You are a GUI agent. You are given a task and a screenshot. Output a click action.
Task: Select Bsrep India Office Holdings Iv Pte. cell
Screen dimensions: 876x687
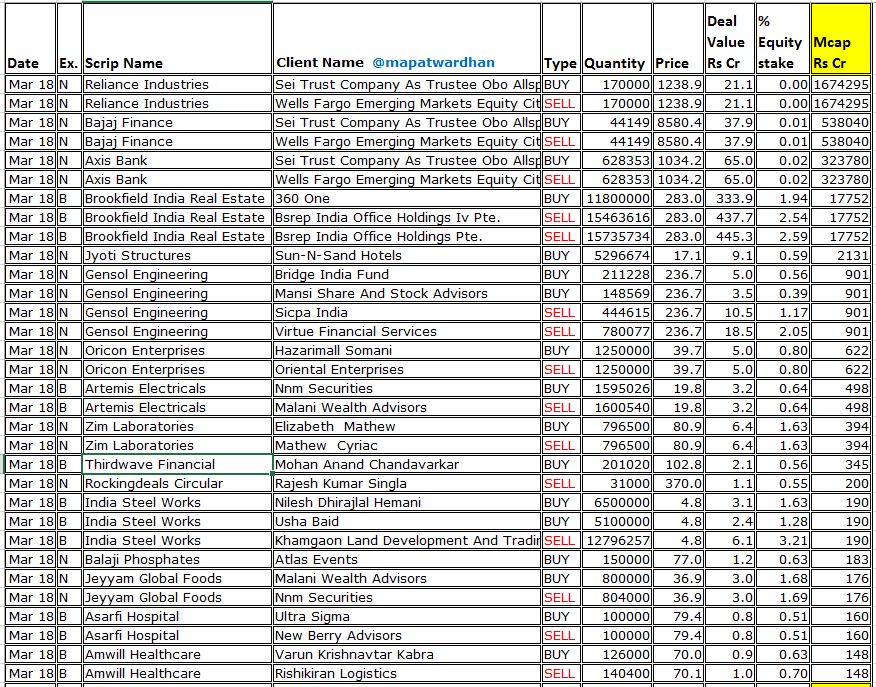[407, 218]
